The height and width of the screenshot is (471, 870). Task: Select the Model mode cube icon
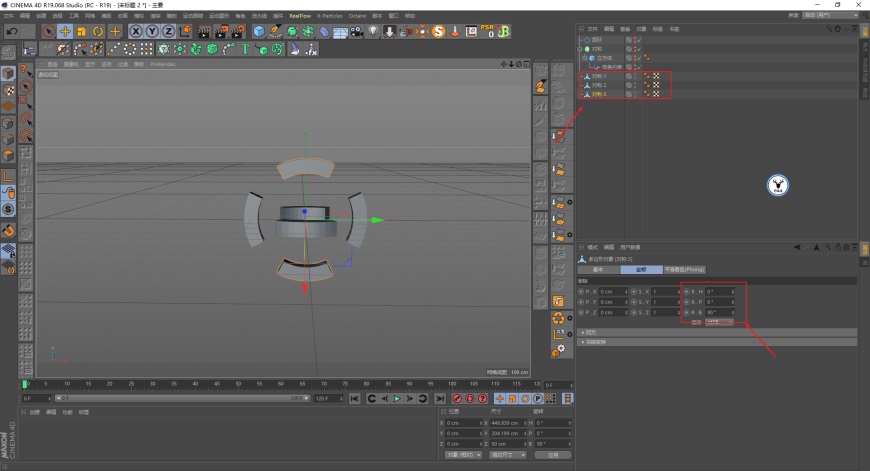pos(8,73)
